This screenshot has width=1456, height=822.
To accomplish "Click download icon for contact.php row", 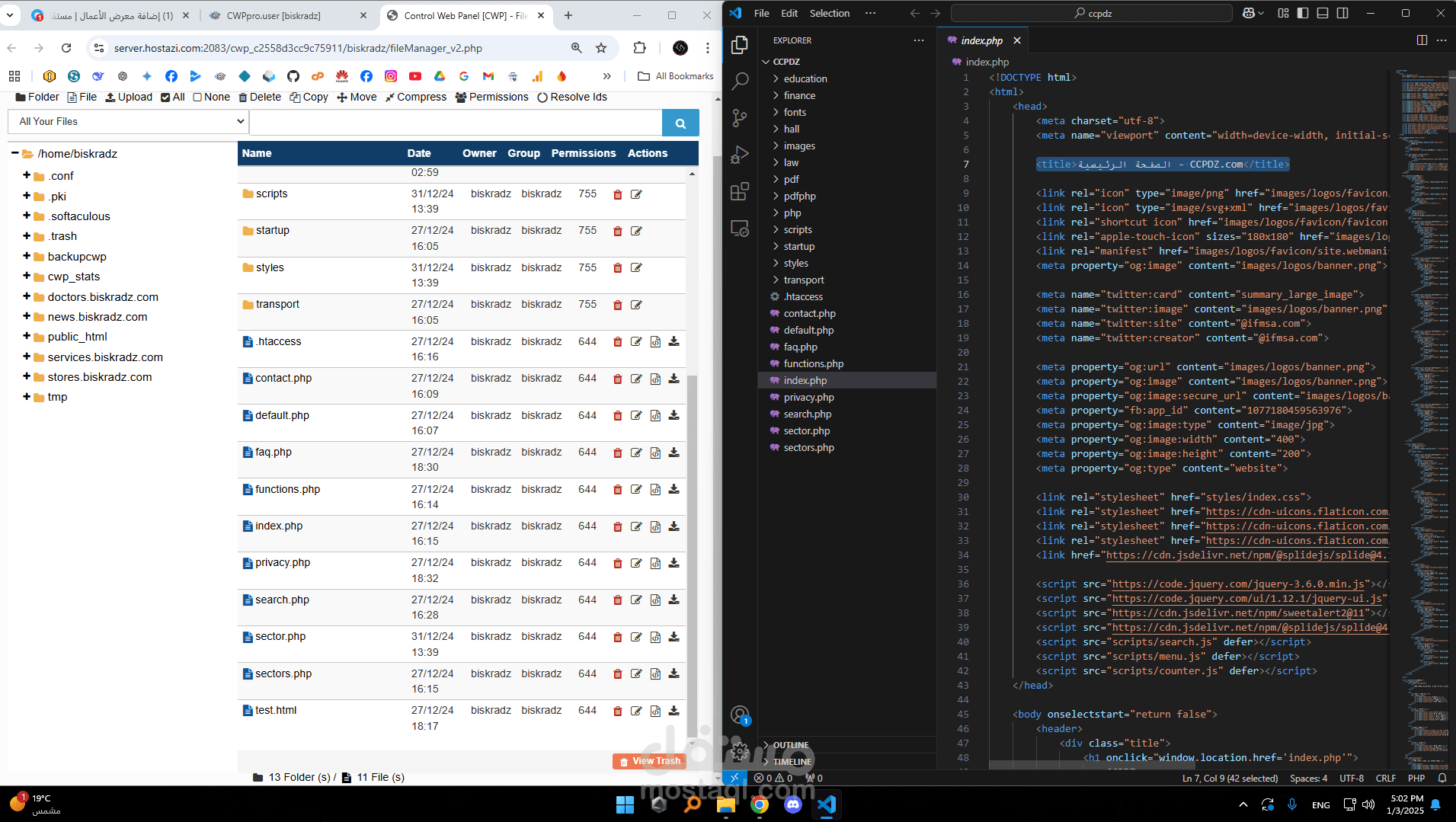I will [674, 379].
